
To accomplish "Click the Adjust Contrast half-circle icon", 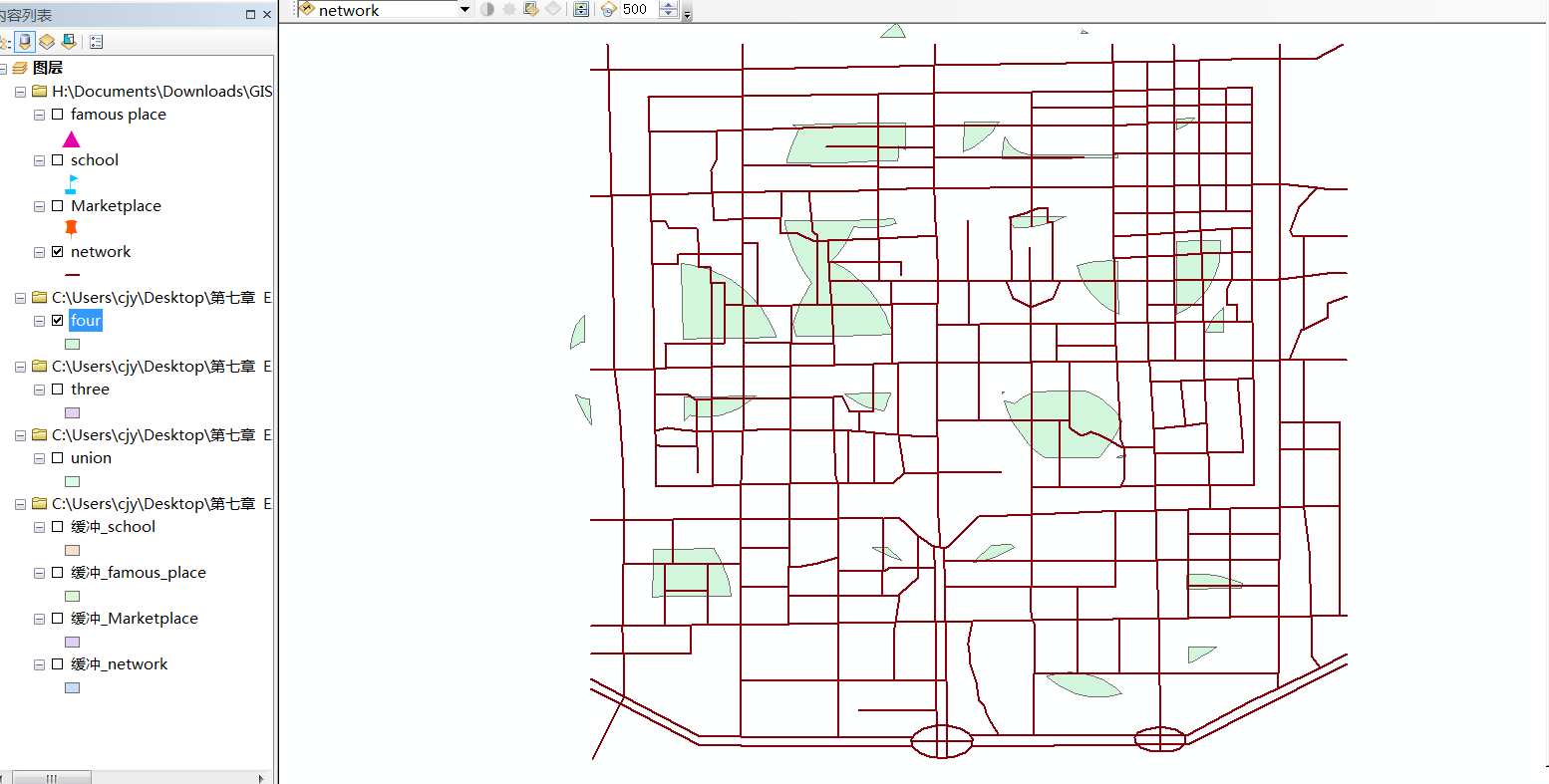I will tap(487, 10).
